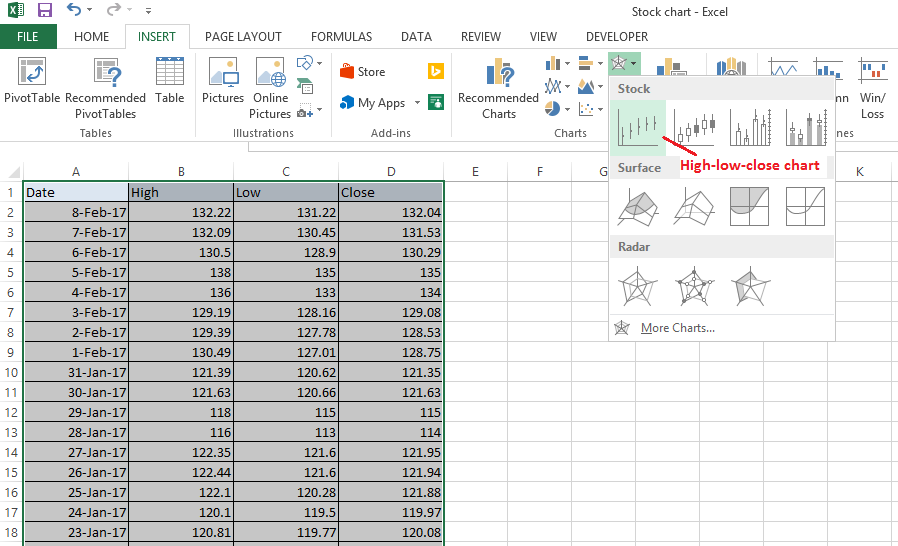Viewport: 898px width, 546px height.
Task: Insert a PivotTable
Action: [x=32, y=81]
